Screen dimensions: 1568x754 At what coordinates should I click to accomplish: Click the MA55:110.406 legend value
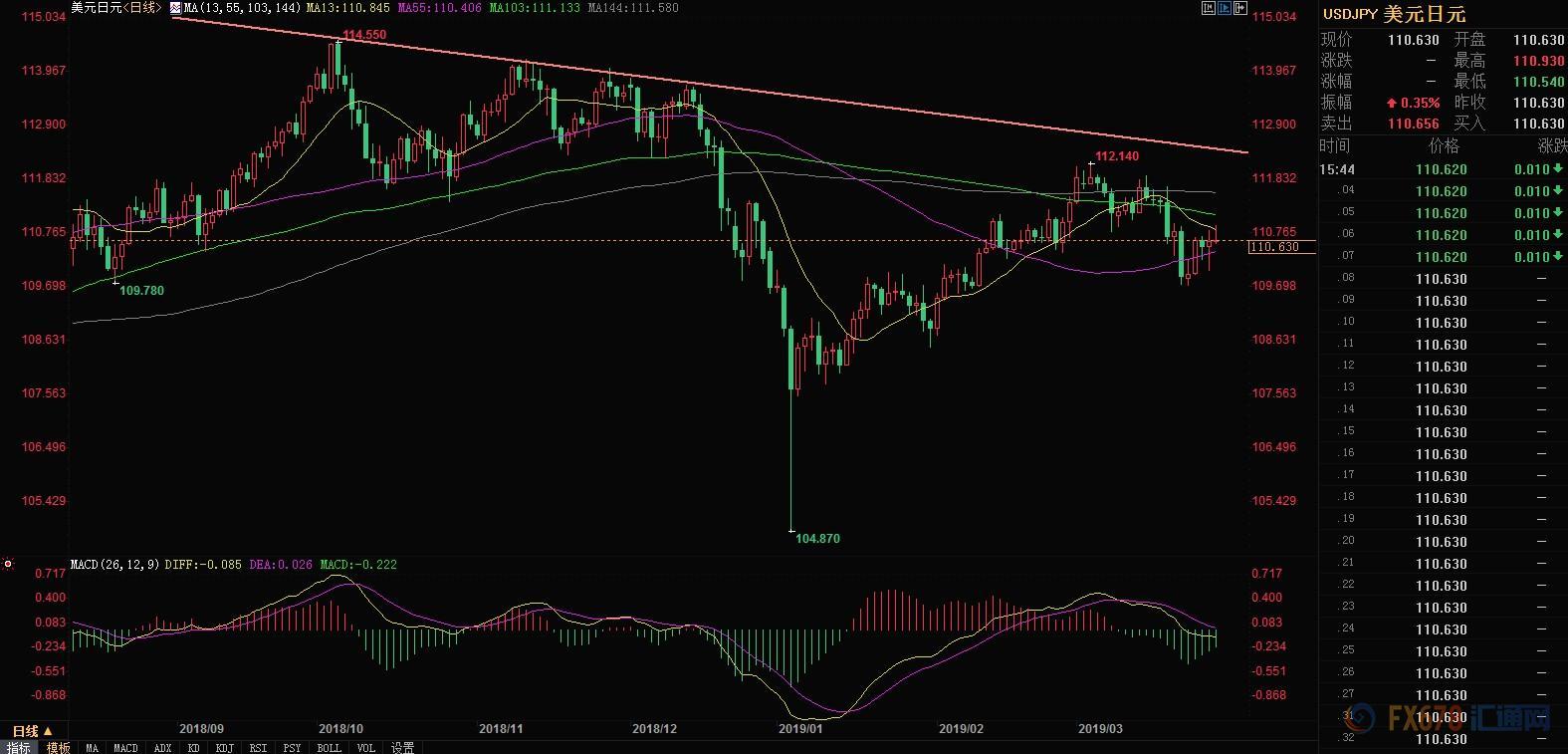pyautogui.click(x=439, y=8)
